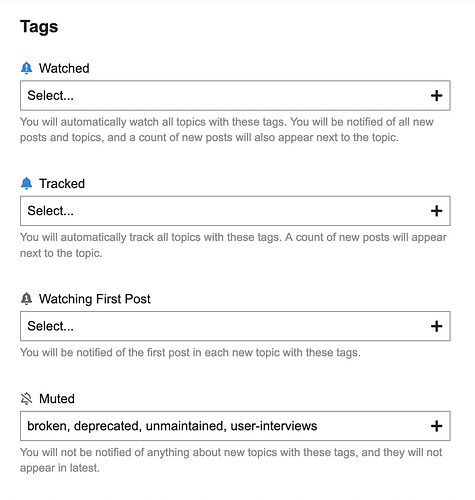This screenshot has height=500, width=475.
Task: Click the Tracked label text
Action: point(62,184)
